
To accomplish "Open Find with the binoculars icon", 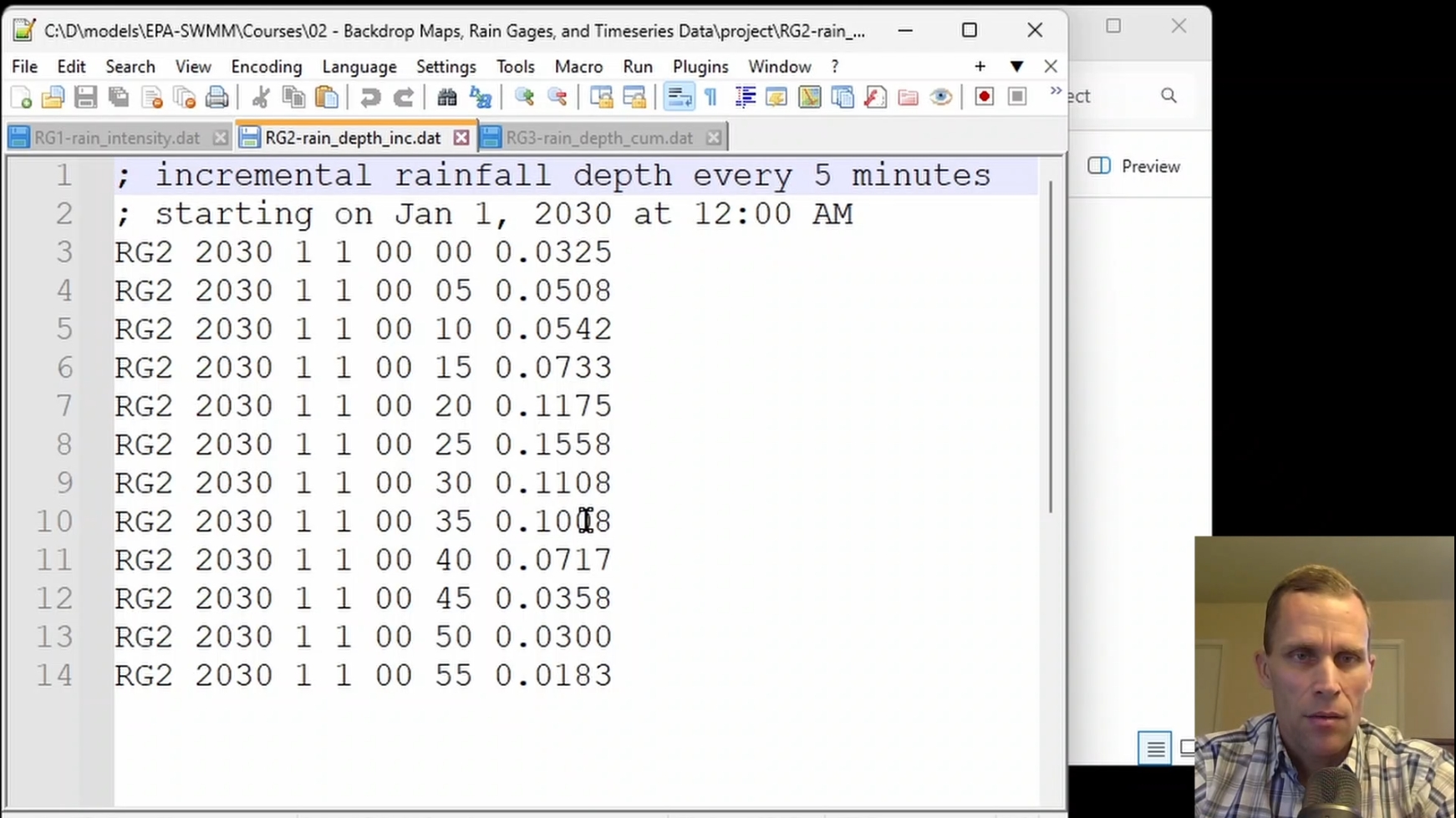I will coord(447,98).
